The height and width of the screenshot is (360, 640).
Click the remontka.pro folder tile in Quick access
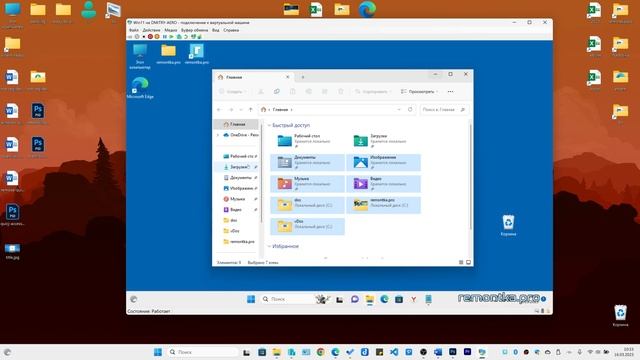(383, 205)
